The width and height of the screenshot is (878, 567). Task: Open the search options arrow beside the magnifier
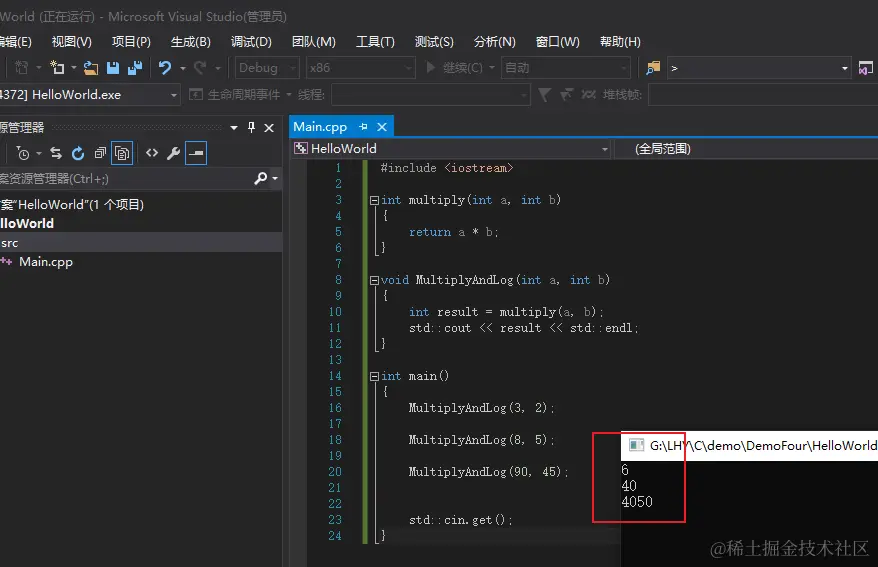[274, 179]
